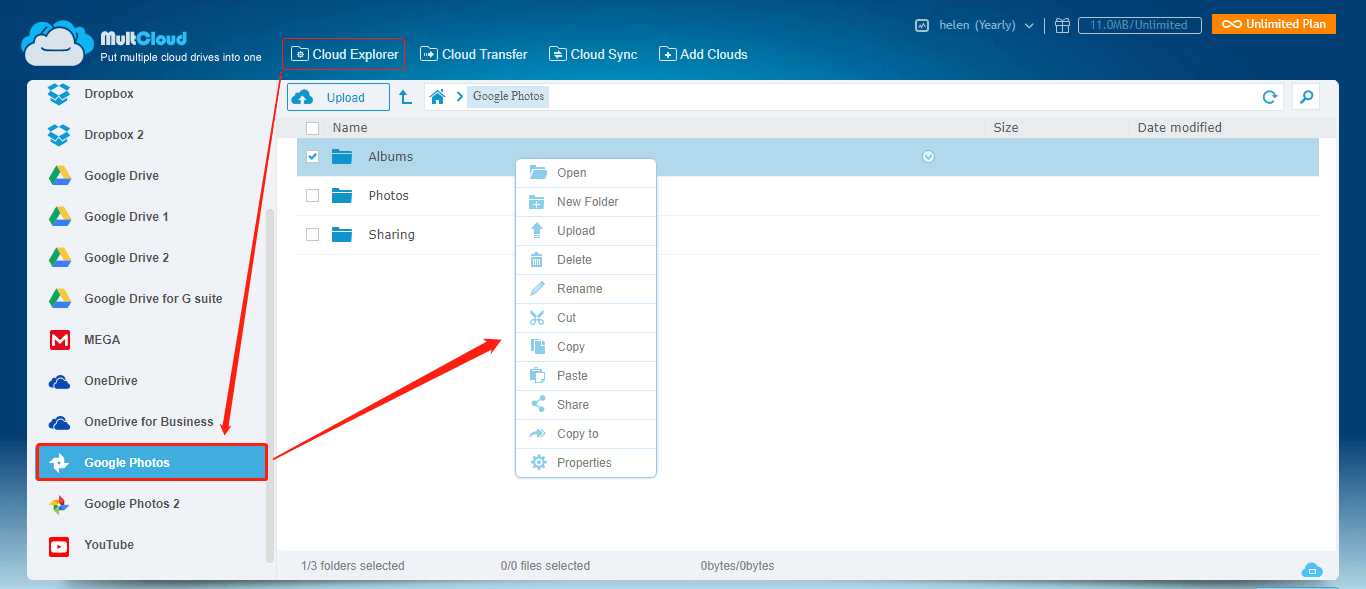Click the Google Photos 2 pinwheel icon
The width and height of the screenshot is (1366, 589).
coord(60,504)
